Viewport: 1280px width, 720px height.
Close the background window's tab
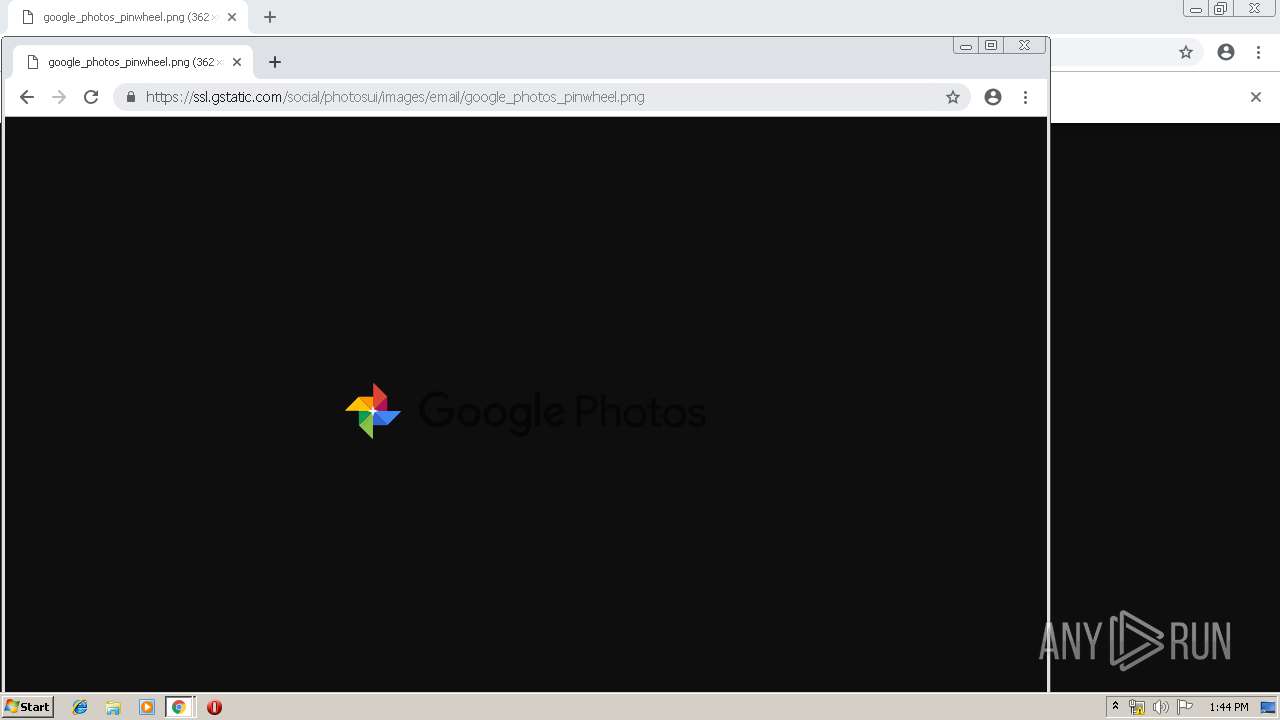232,17
